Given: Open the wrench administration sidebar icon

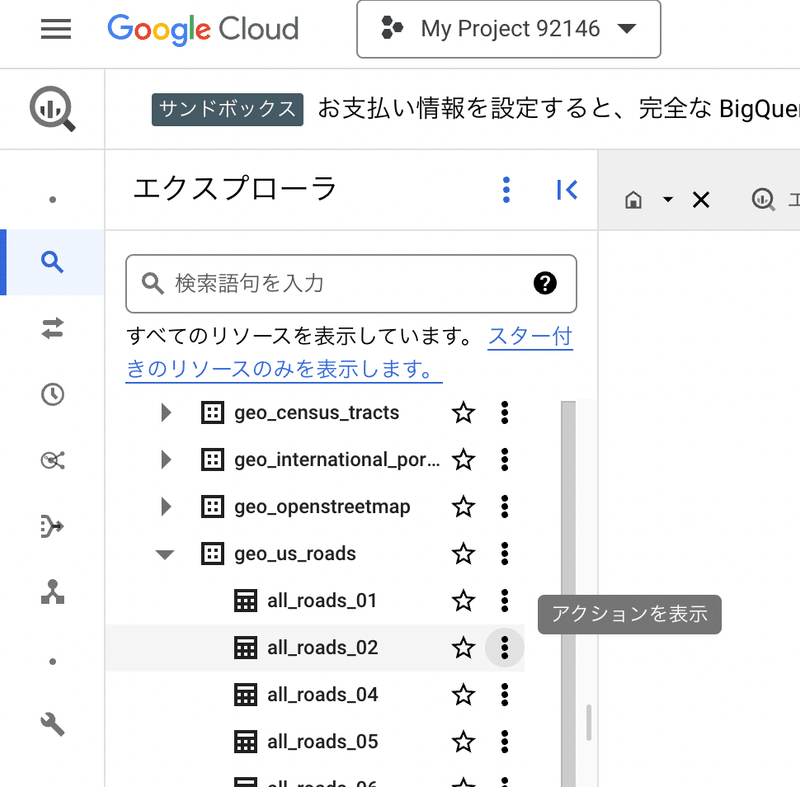Looking at the screenshot, I should pos(52,724).
